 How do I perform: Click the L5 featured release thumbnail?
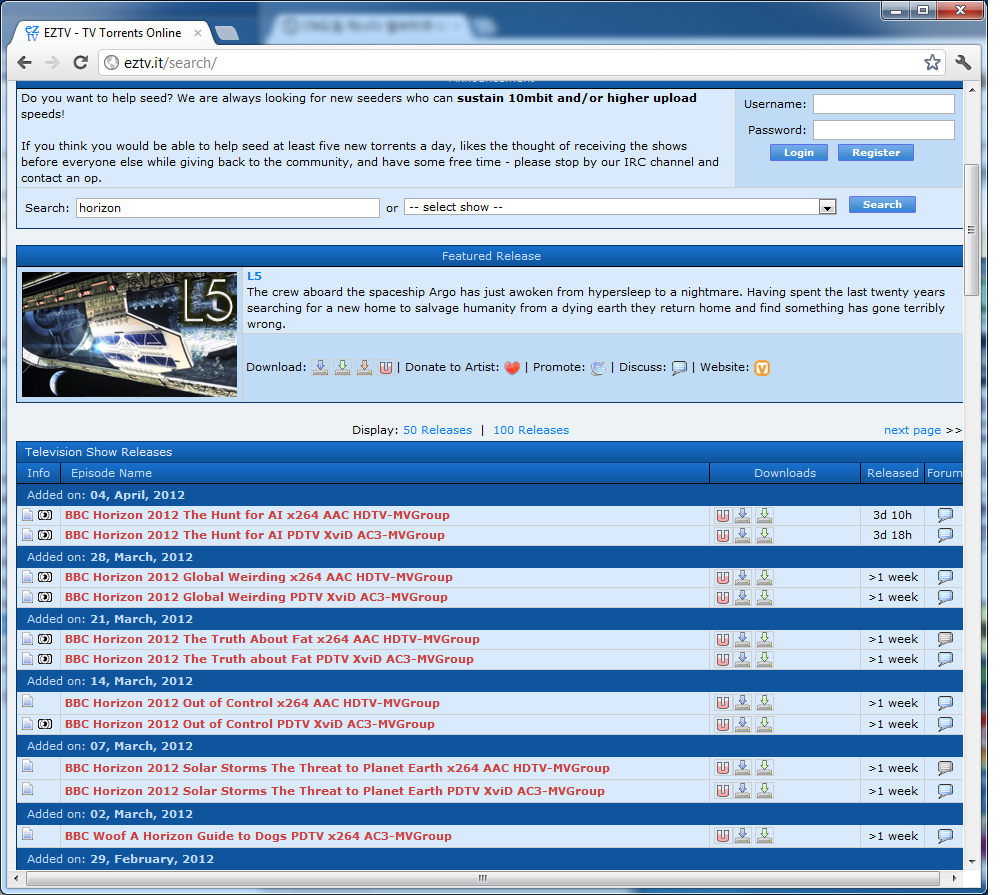click(129, 334)
